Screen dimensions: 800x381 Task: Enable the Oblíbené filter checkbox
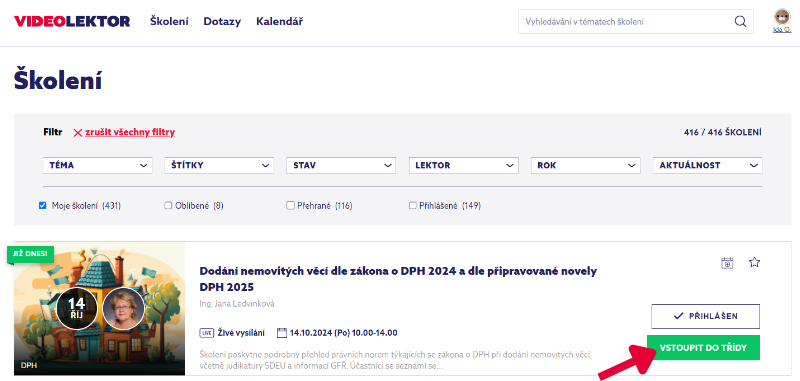coord(168,206)
